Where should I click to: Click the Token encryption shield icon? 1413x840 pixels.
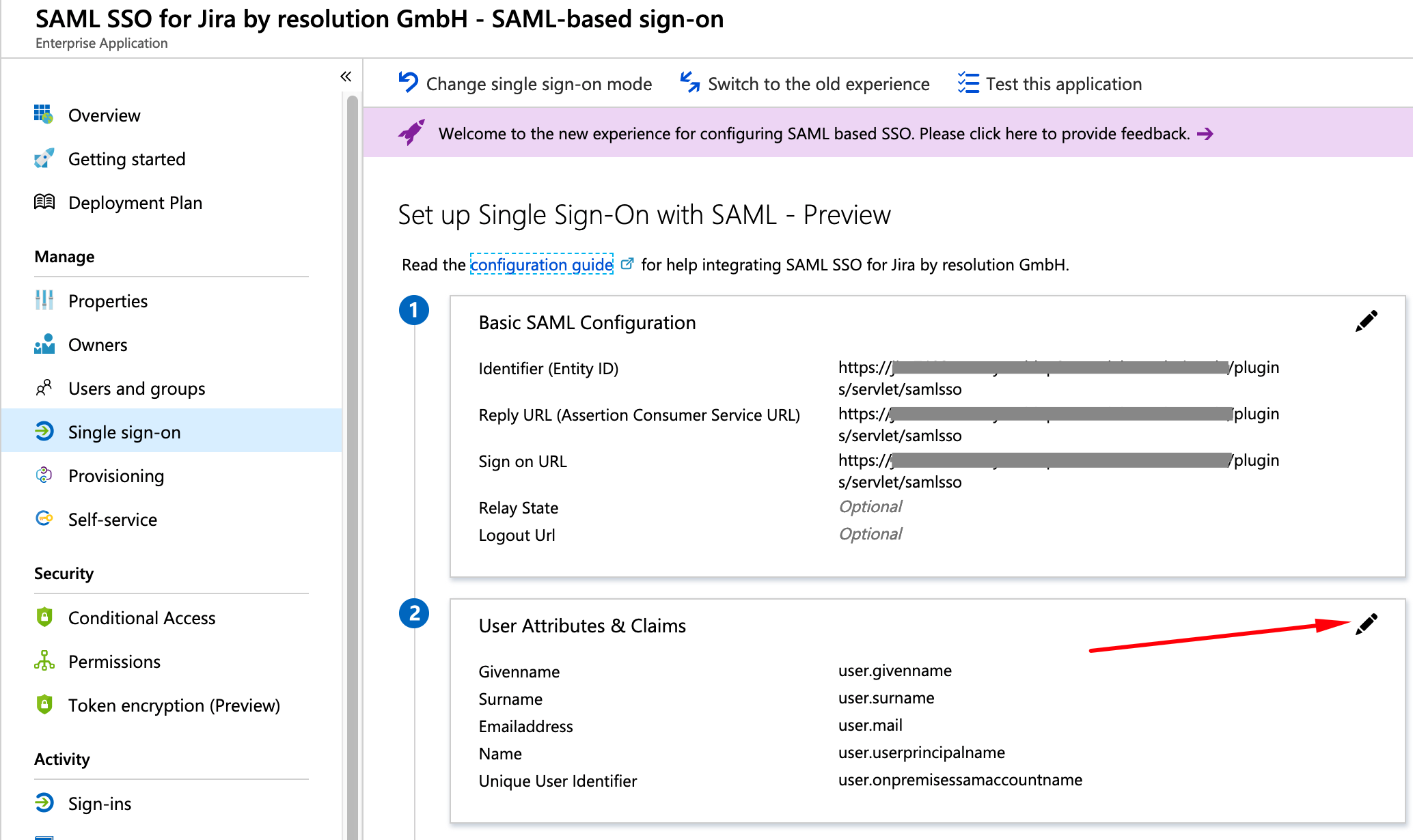tap(44, 704)
